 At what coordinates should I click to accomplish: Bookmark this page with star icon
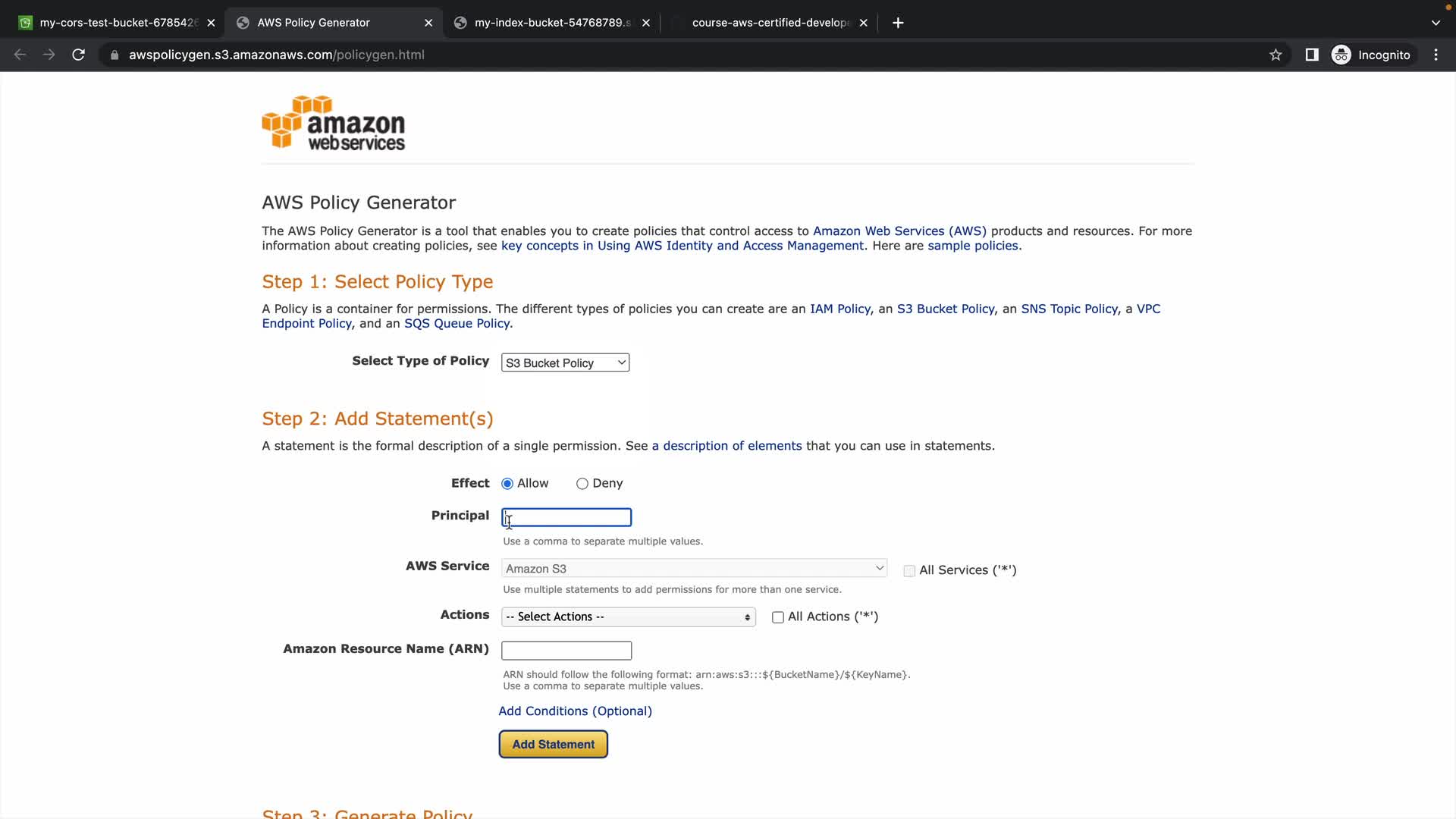tap(1276, 55)
